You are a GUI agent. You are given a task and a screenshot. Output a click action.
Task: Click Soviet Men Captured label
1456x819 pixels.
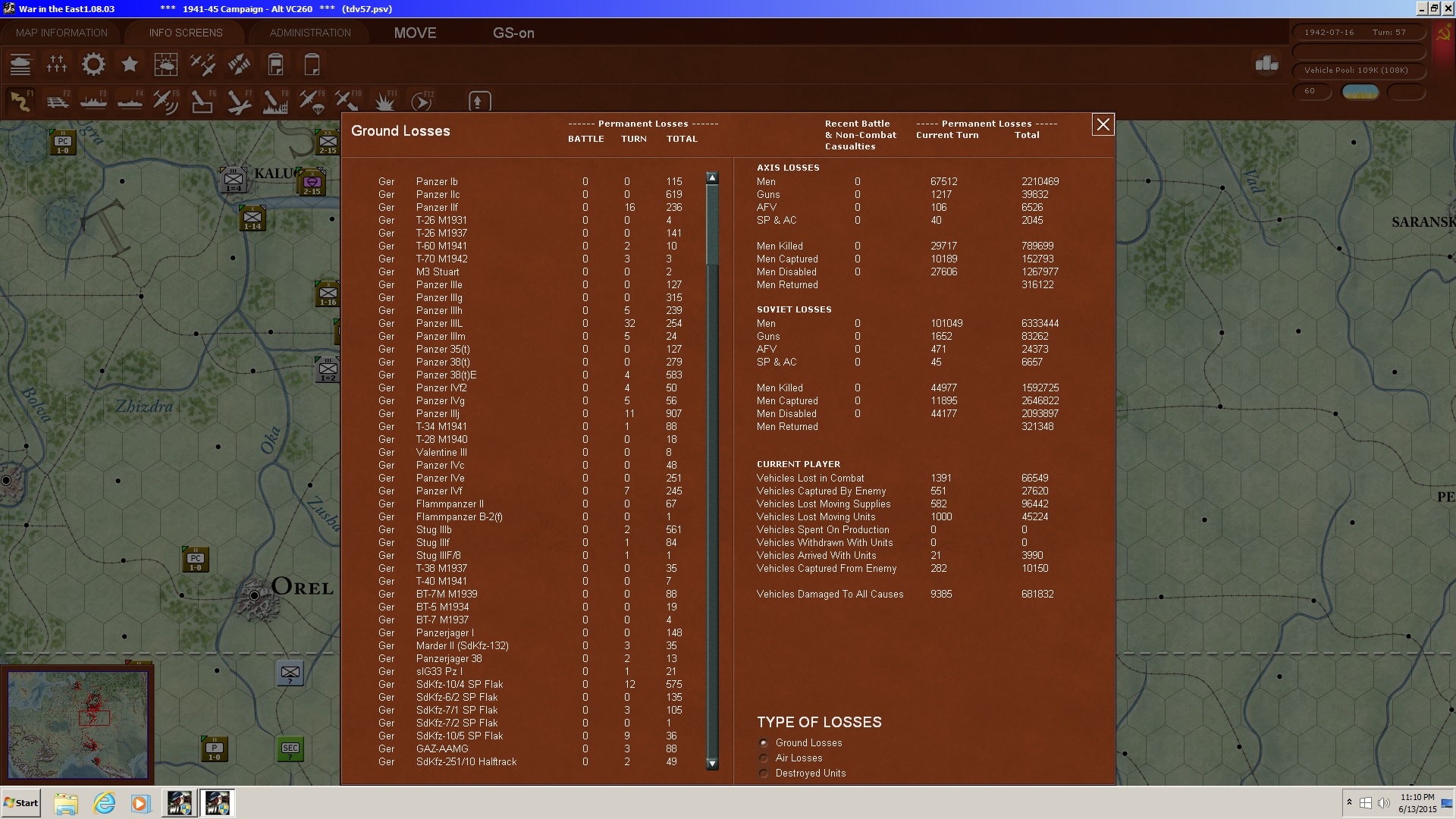(787, 401)
